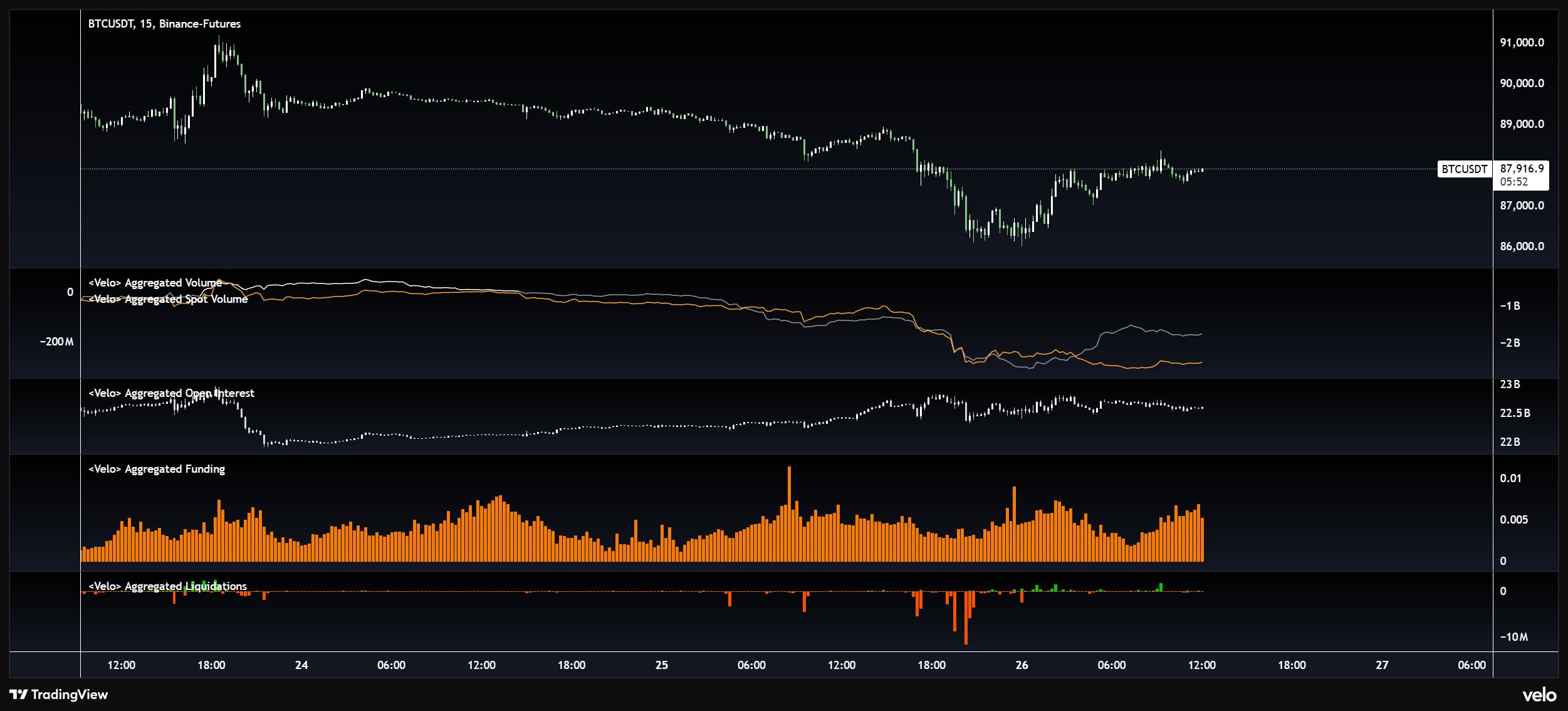
Task: Click the Aggregated Open Interest indicator label
Action: point(171,392)
